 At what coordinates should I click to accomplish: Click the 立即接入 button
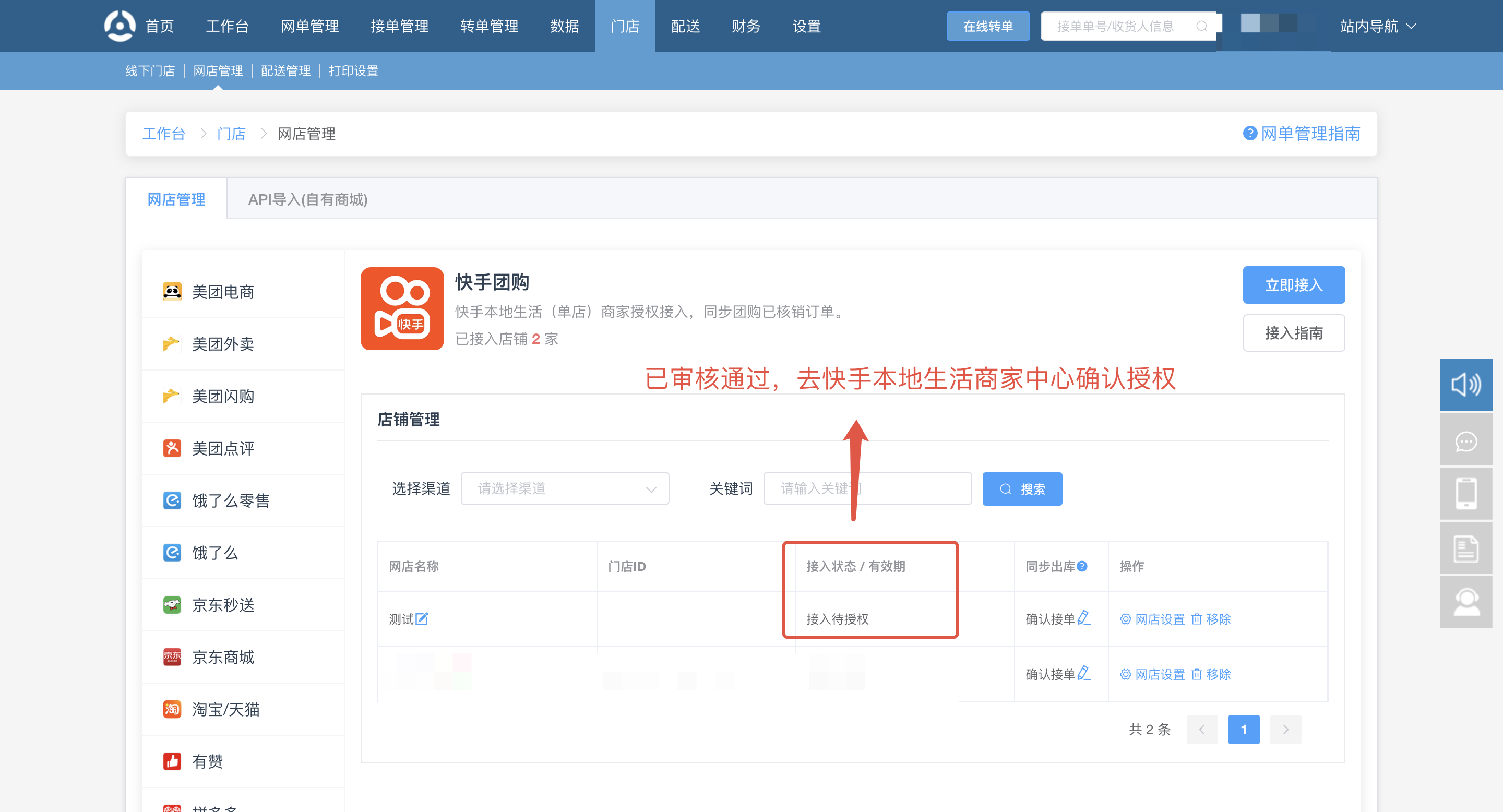click(x=1294, y=284)
